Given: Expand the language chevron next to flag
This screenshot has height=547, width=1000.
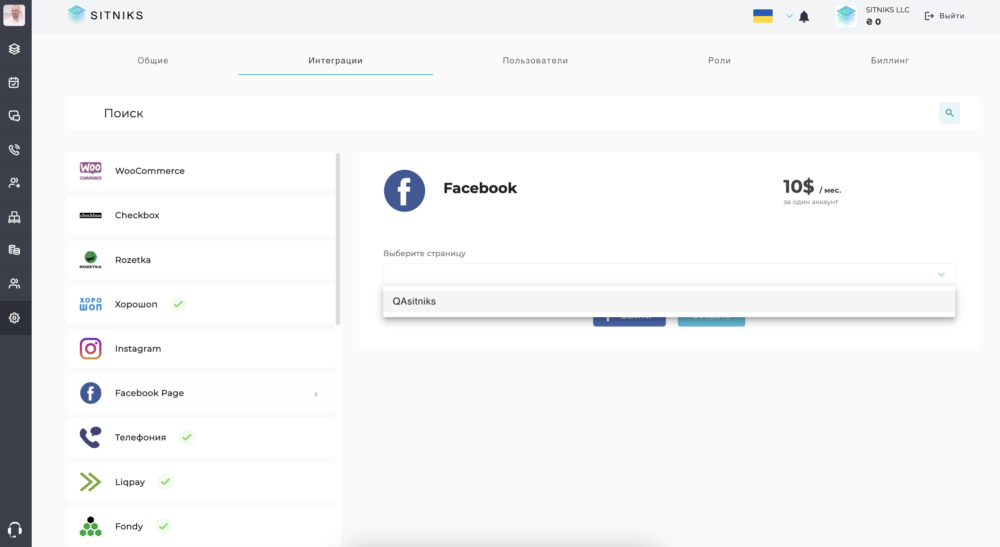Looking at the screenshot, I should point(789,16).
